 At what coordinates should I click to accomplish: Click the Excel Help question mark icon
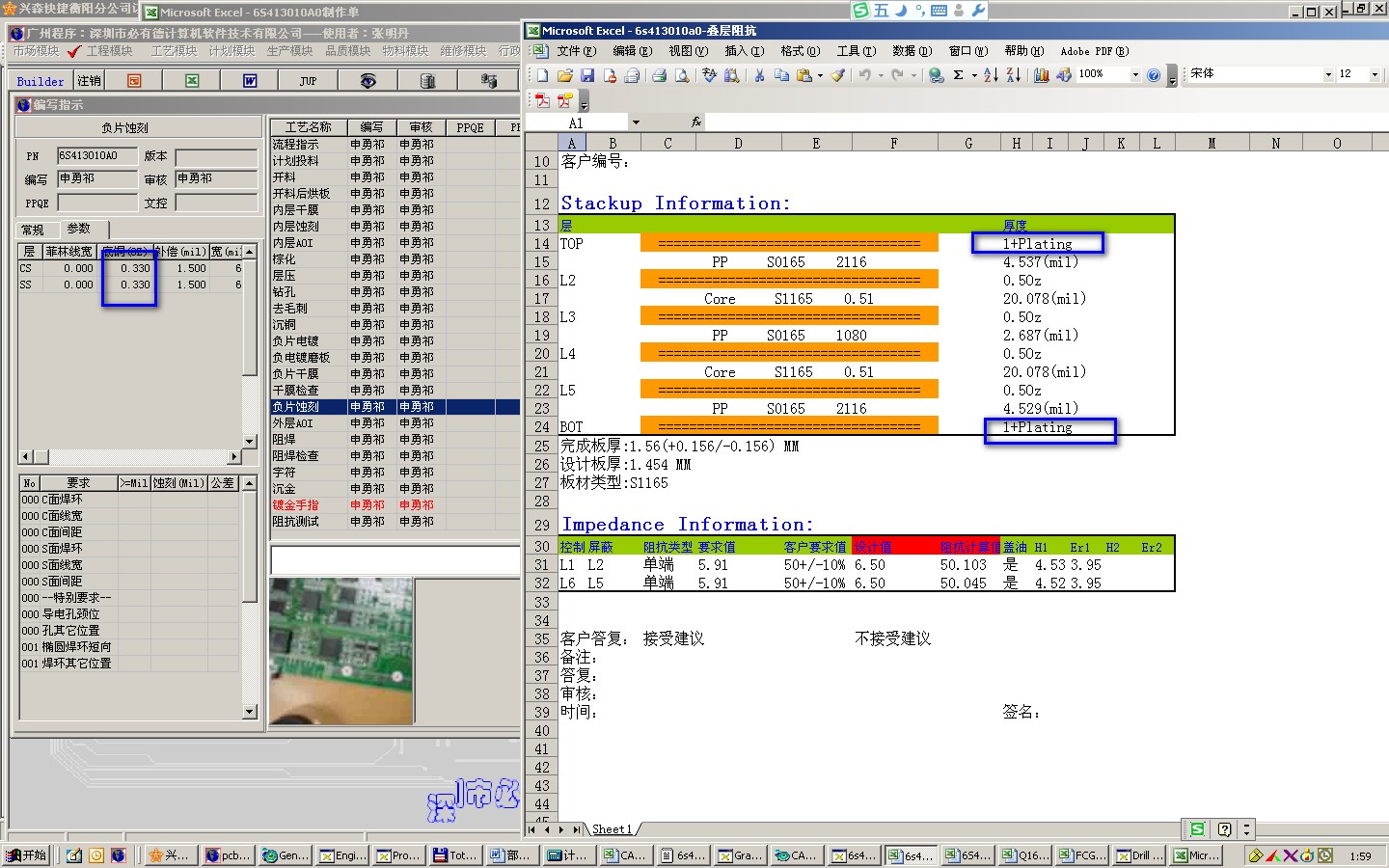pos(1154,74)
